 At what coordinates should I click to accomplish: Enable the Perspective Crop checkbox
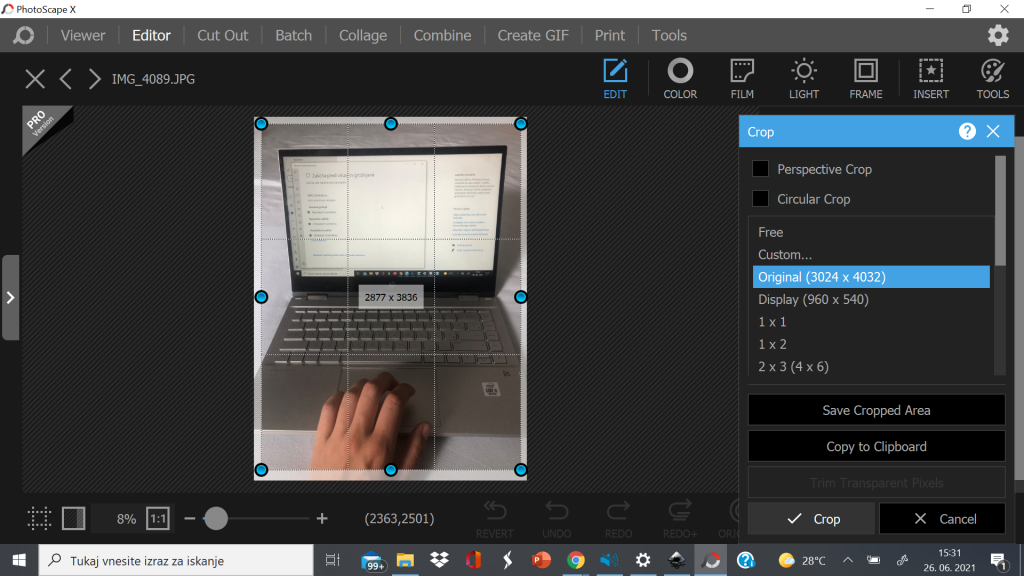click(x=760, y=168)
